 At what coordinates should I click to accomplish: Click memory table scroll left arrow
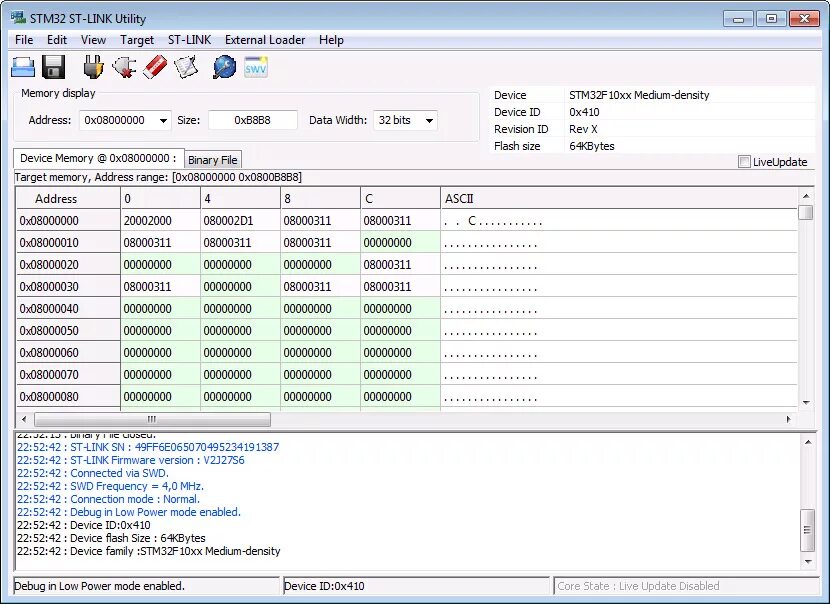coord(23,419)
